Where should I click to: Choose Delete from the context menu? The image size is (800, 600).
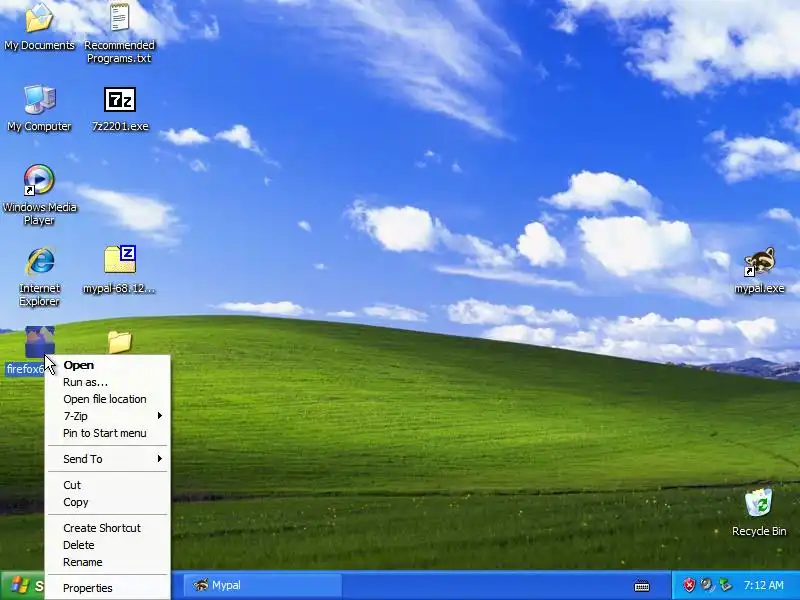pos(108,545)
